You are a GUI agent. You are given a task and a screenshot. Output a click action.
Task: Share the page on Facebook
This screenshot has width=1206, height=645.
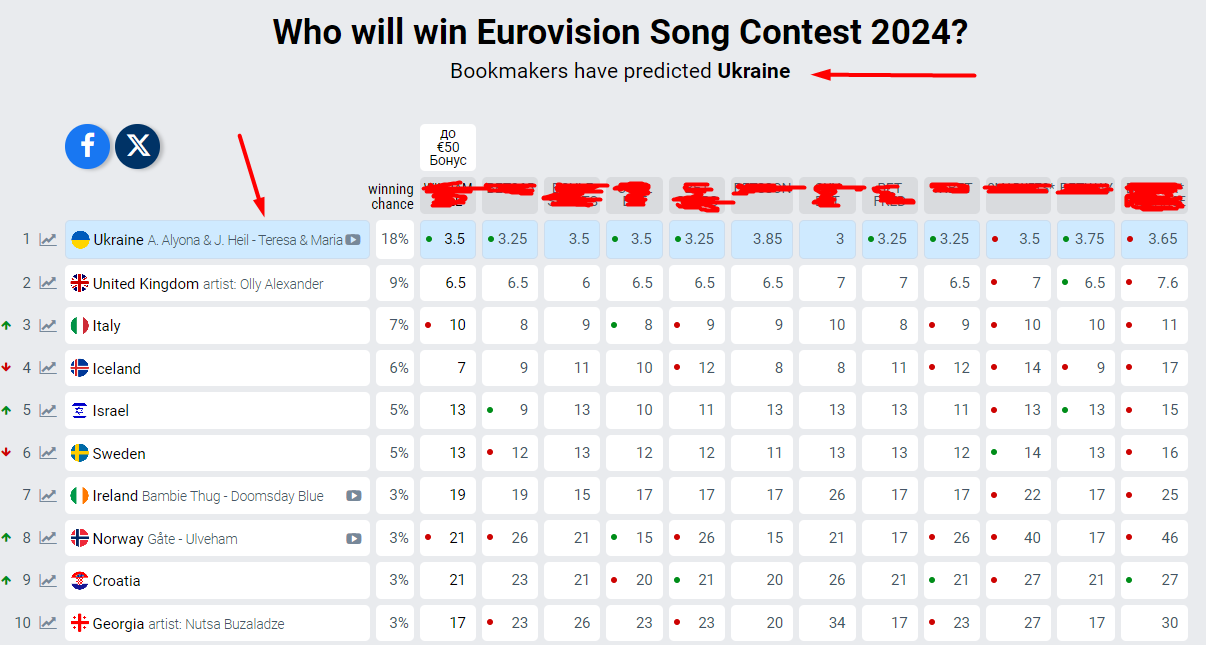[x=87, y=146]
